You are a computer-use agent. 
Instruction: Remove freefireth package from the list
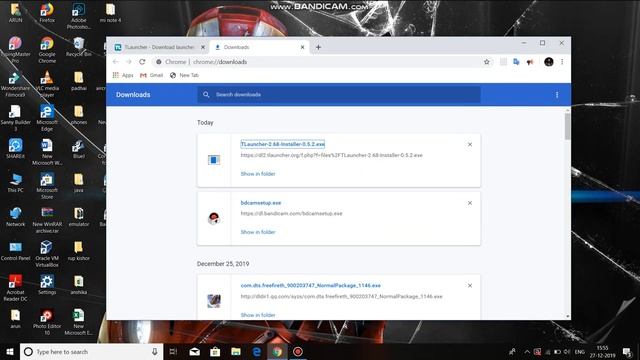coord(470,286)
